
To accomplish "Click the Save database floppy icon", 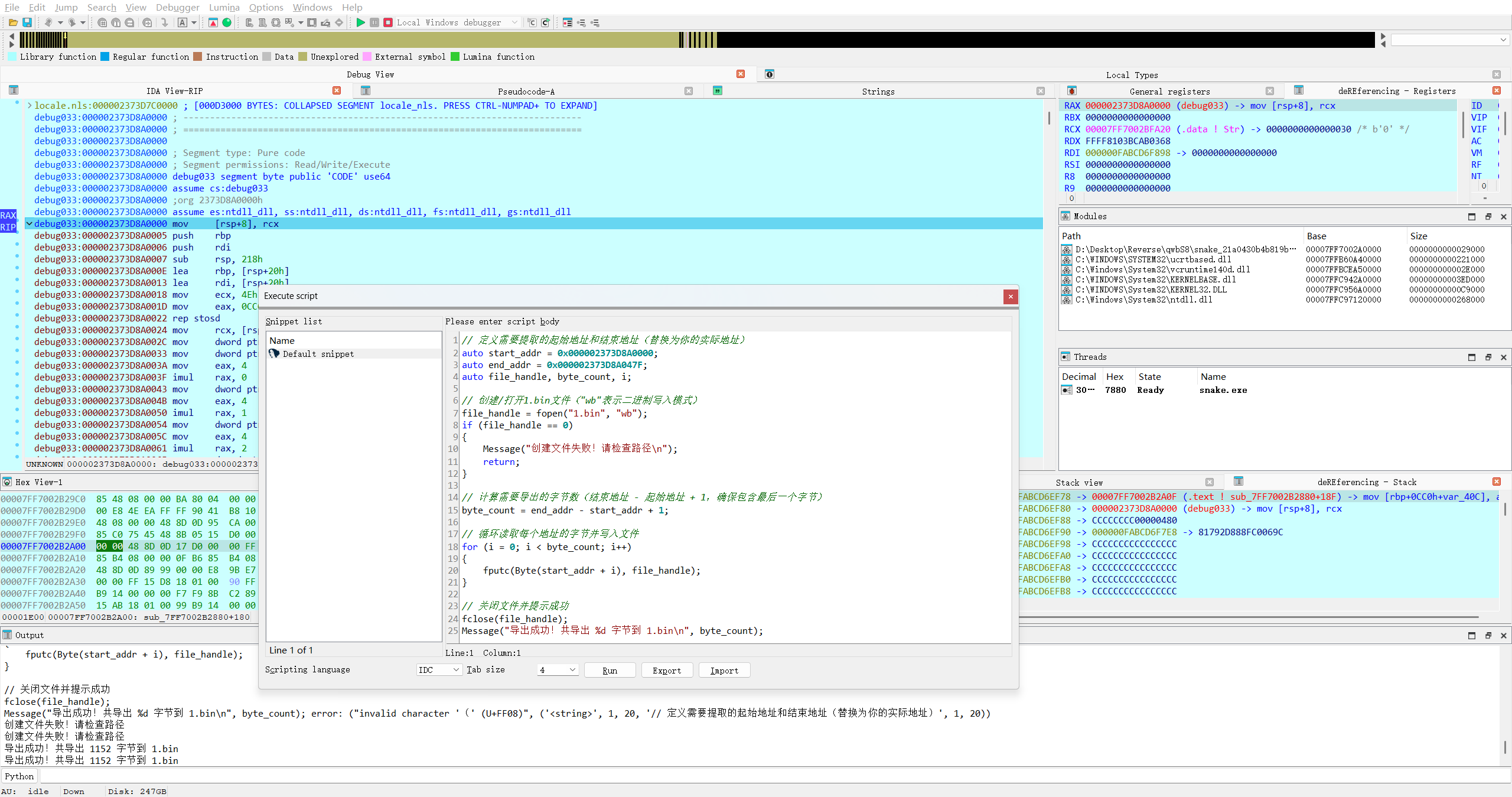I will coord(27,22).
